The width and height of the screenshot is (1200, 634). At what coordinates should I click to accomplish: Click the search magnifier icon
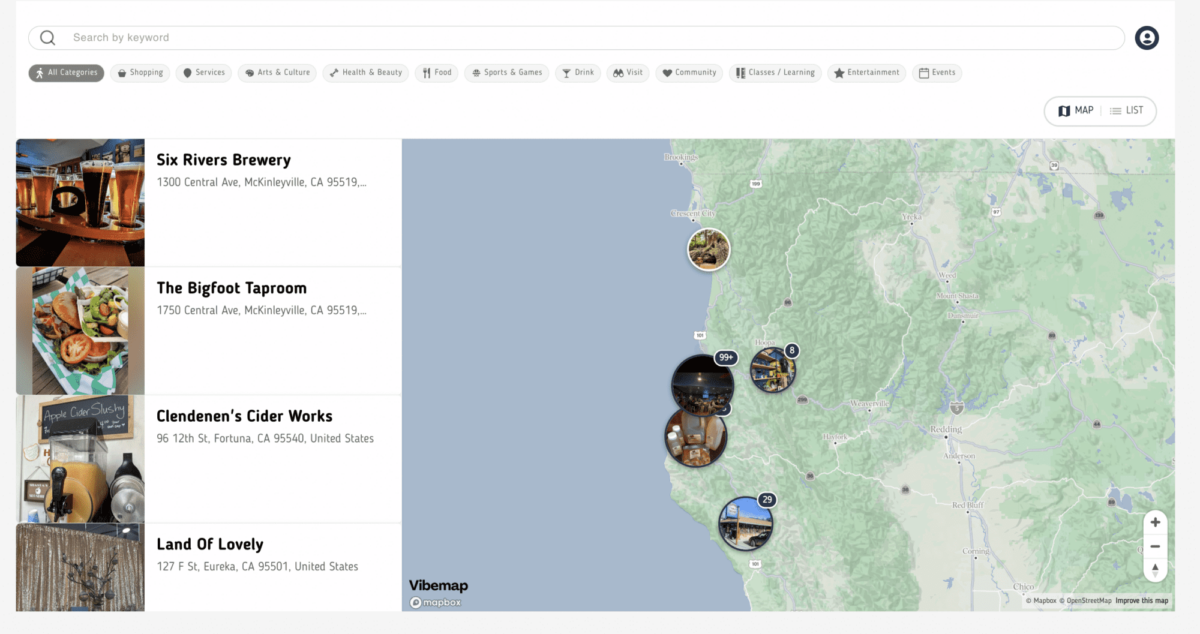point(47,38)
